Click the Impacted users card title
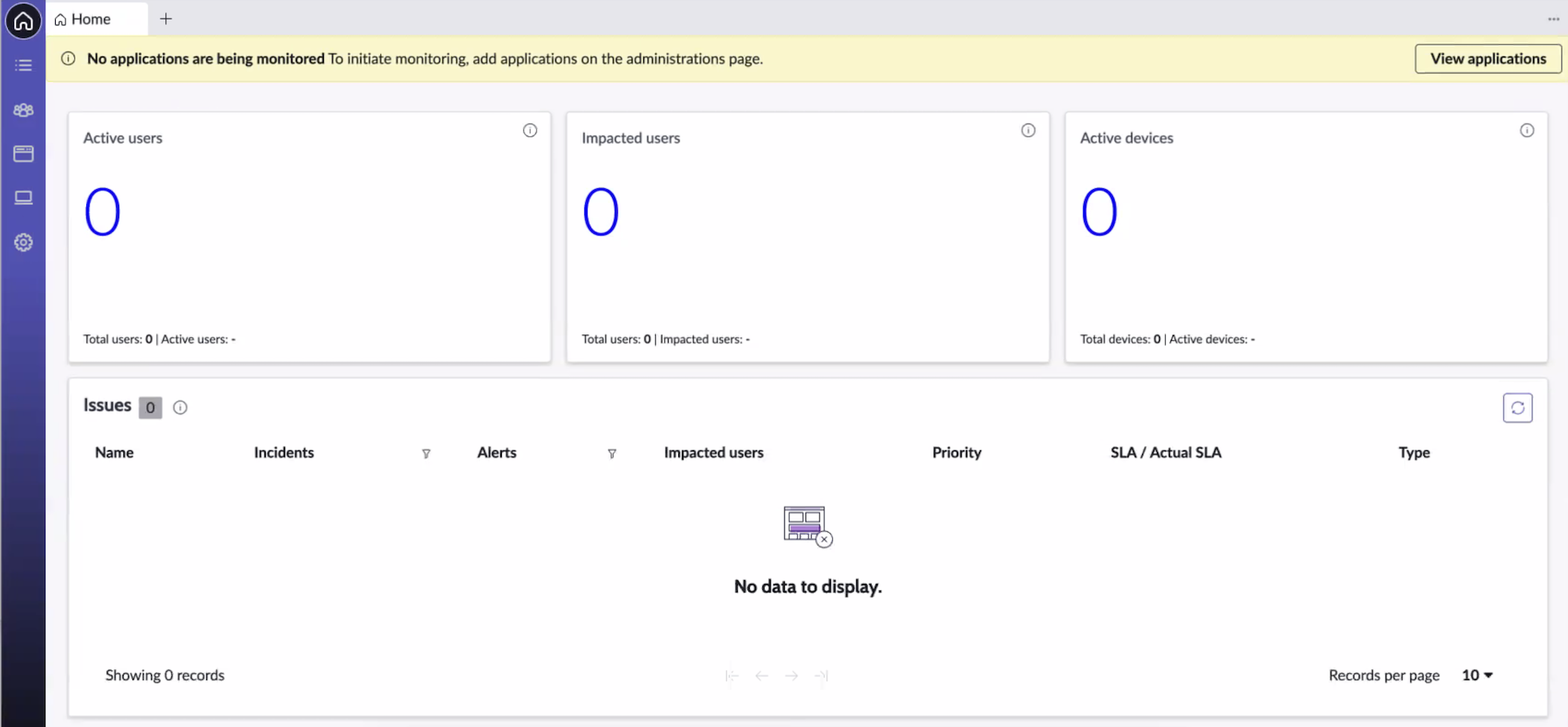This screenshot has width=1568, height=727. pyautogui.click(x=631, y=138)
